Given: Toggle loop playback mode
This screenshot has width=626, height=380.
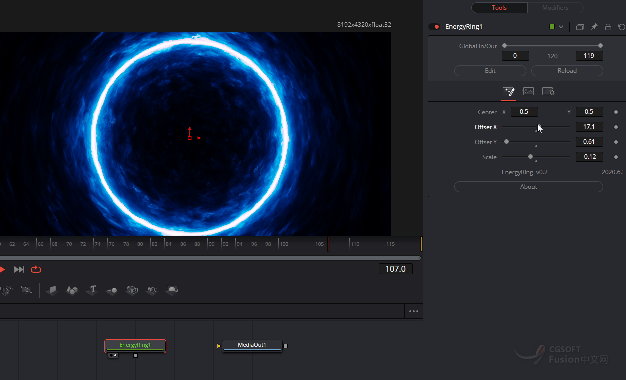Looking at the screenshot, I should (36, 269).
